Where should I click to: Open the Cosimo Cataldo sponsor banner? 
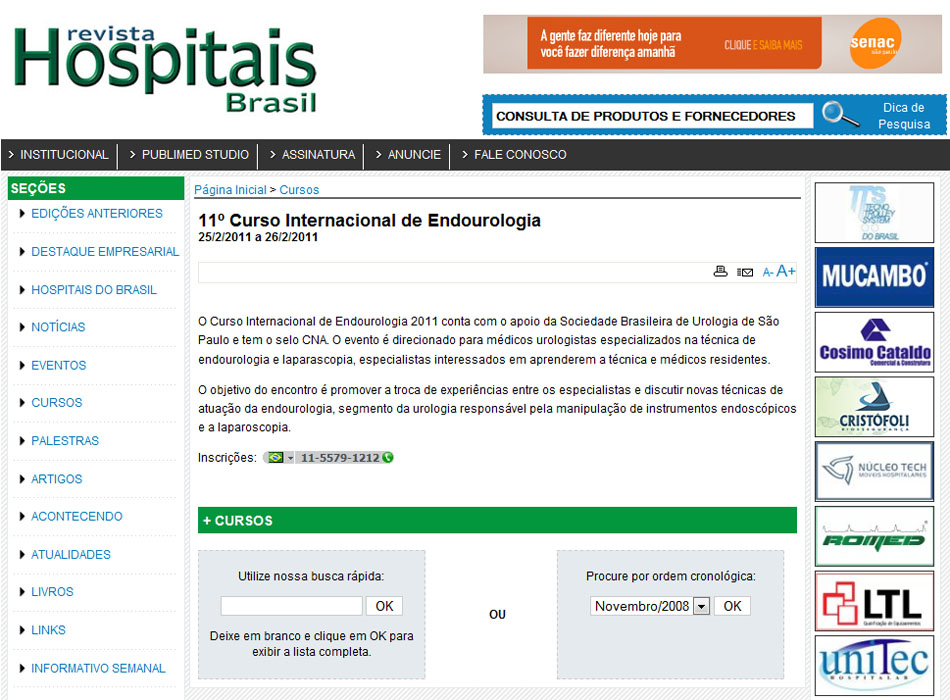(874, 342)
